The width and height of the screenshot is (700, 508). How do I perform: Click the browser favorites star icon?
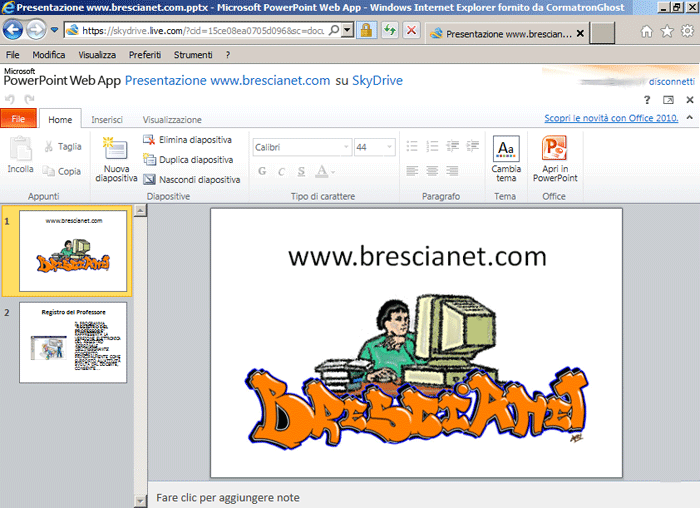pos(667,31)
